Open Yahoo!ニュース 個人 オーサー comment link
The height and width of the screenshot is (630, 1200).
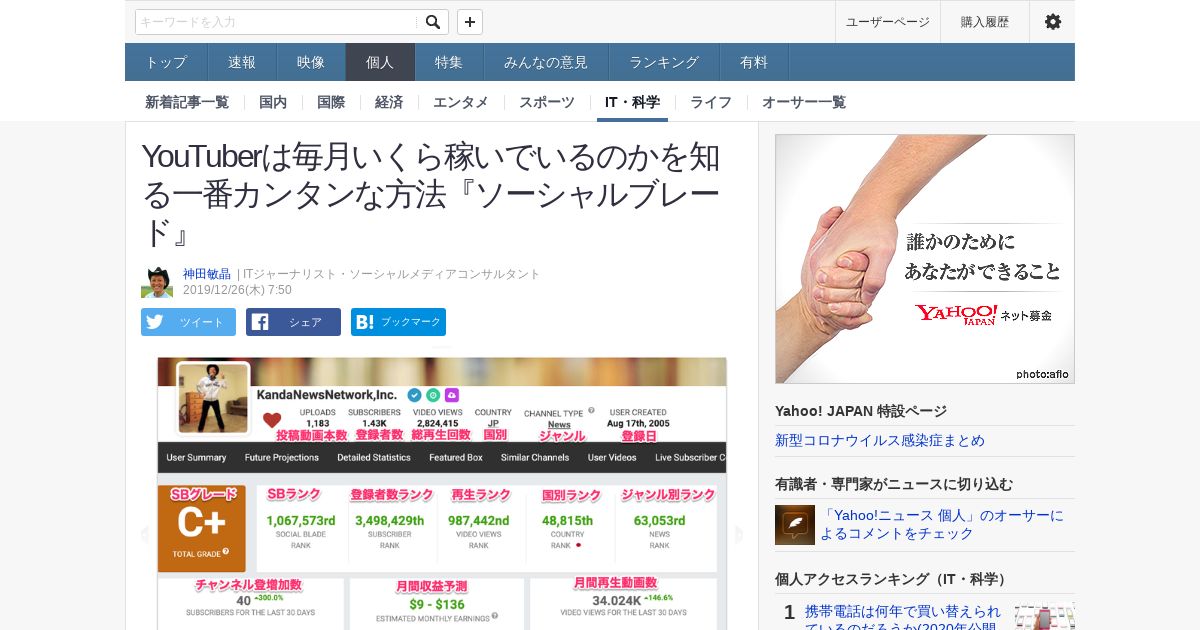(x=942, y=524)
